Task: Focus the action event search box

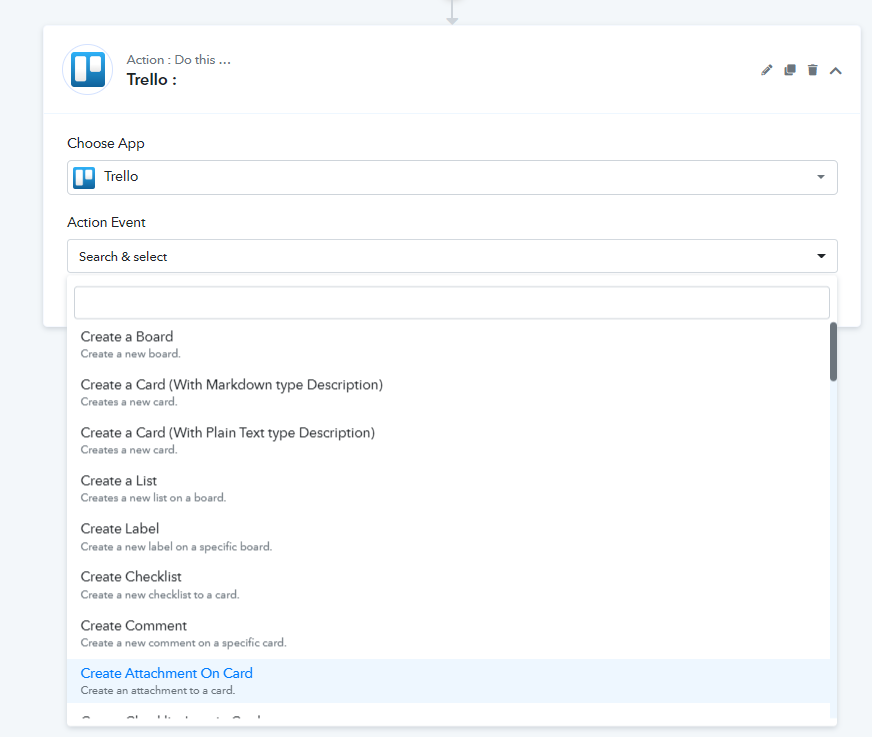Action: pyautogui.click(x=451, y=303)
